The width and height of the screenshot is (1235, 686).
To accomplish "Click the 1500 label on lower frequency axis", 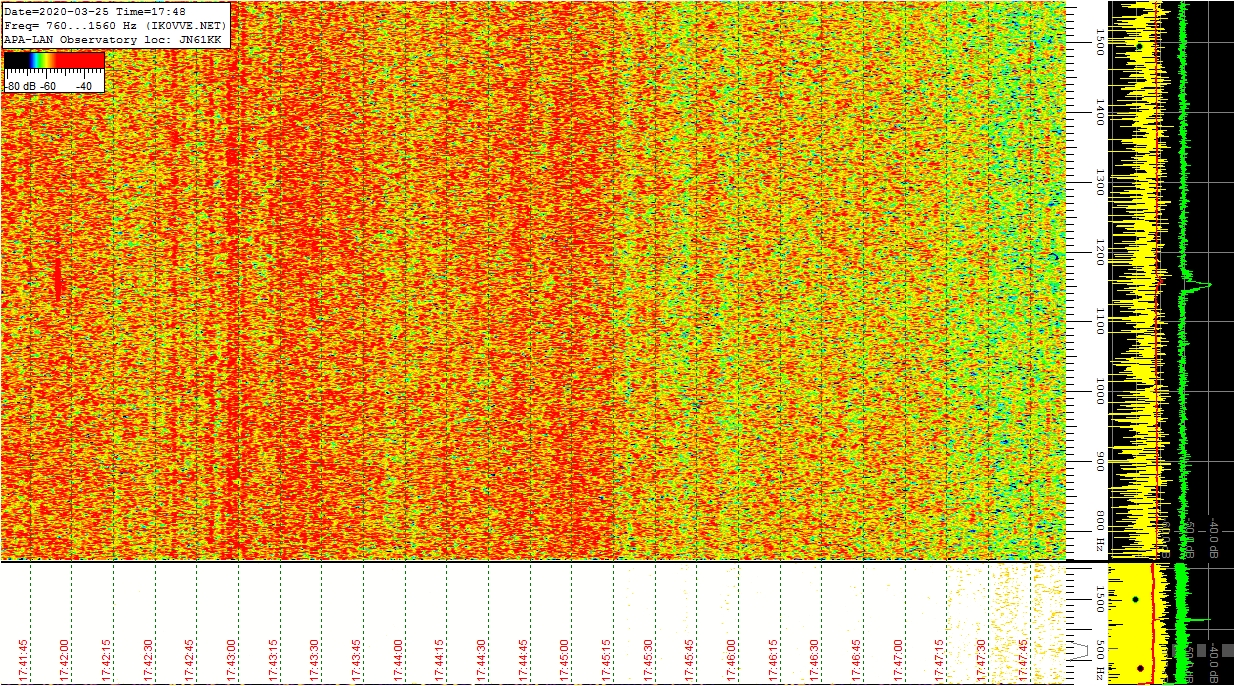I will 1100,598.
